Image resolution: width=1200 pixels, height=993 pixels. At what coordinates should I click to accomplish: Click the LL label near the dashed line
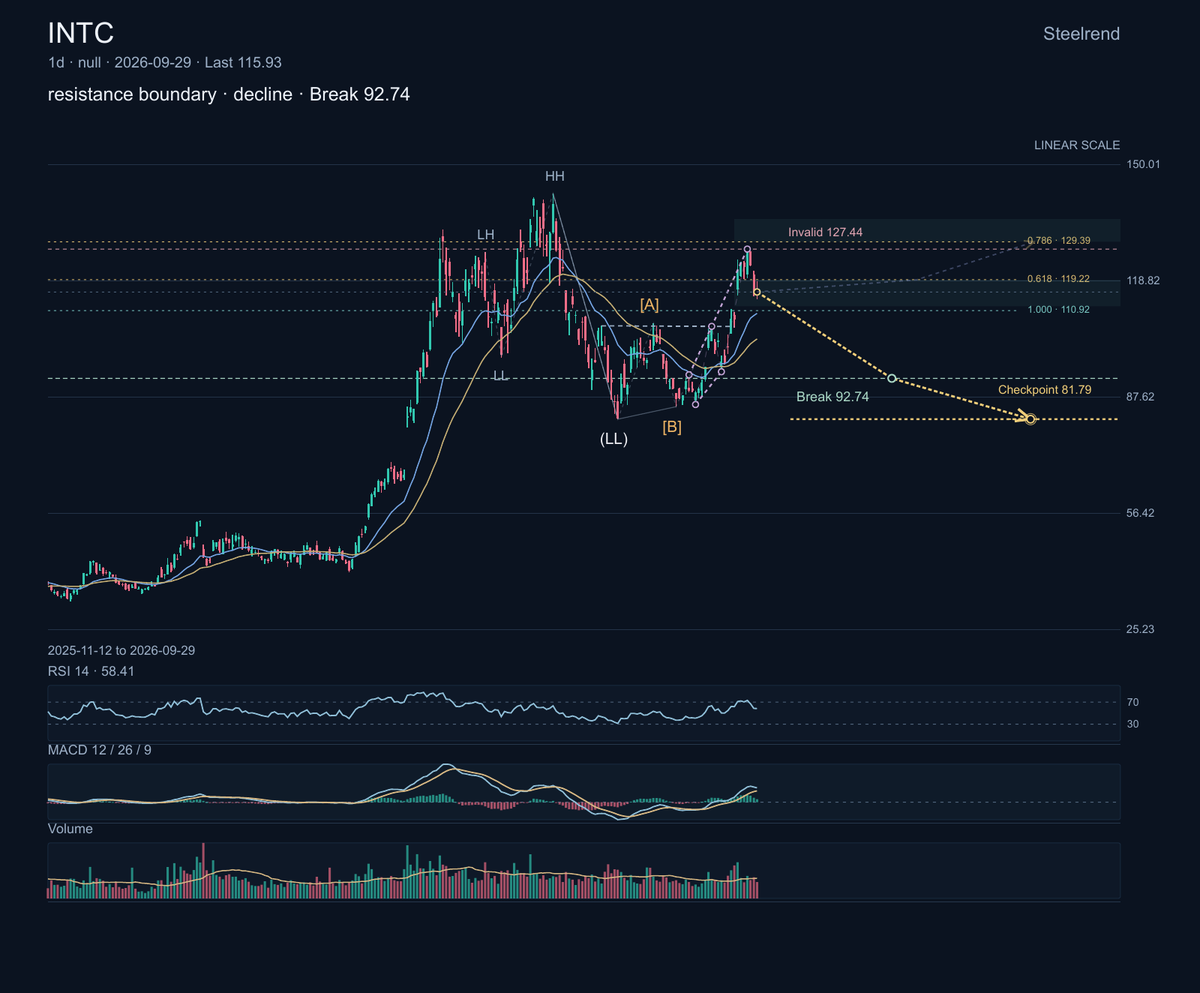click(500, 375)
